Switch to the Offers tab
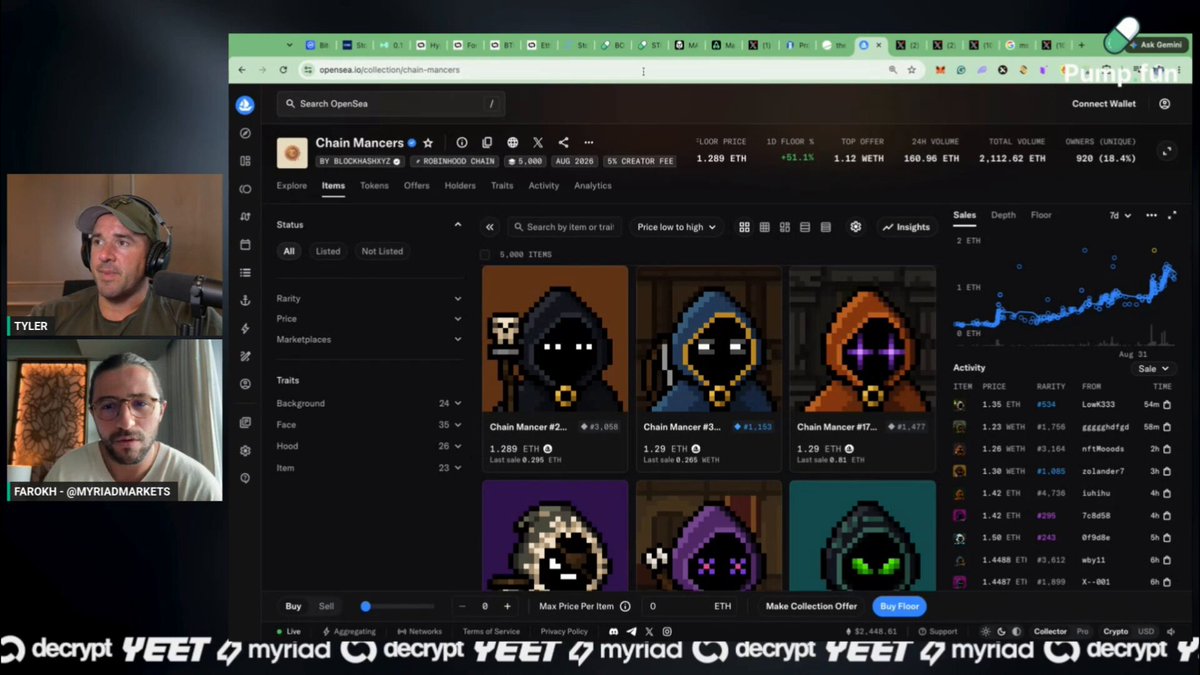The height and width of the screenshot is (675, 1200). (417, 186)
